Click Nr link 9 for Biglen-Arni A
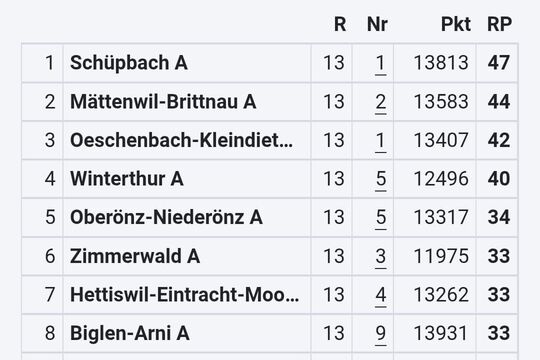 click(380, 333)
